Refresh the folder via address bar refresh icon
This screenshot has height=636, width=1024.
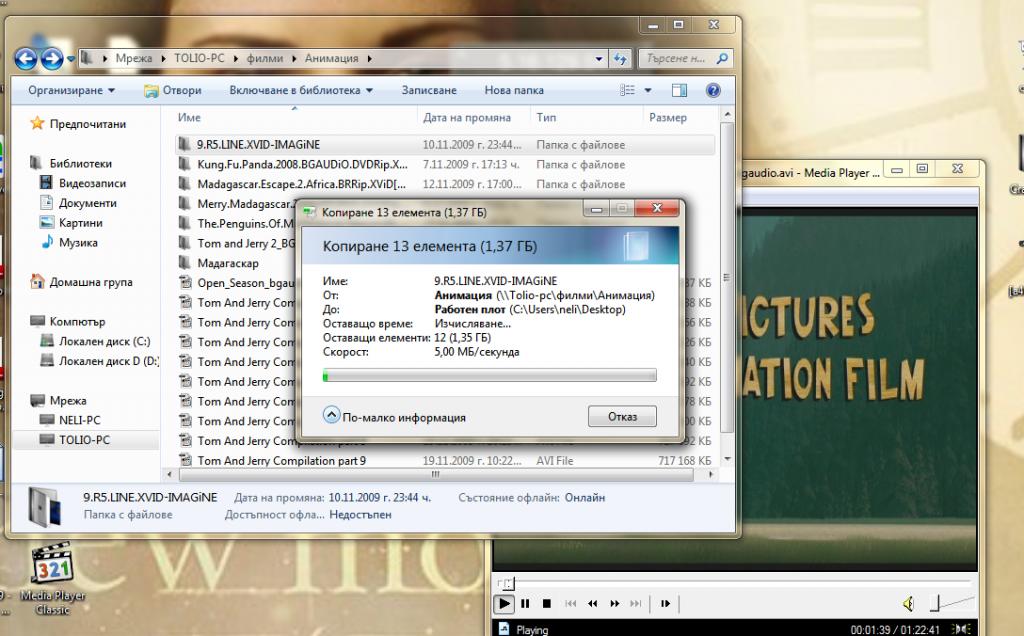[x=621, y=58]
